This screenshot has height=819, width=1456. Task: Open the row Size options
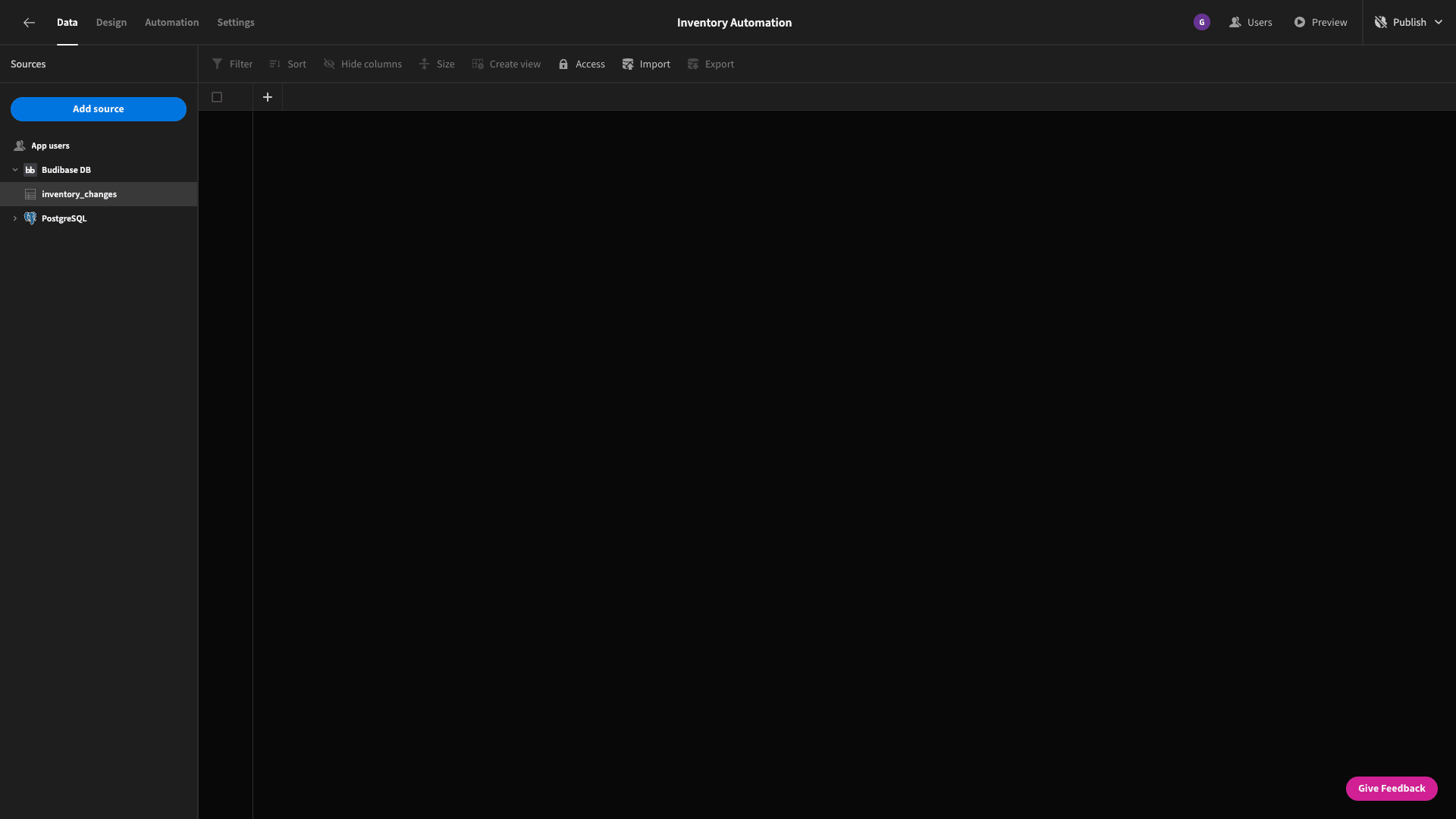click(437, 64)
